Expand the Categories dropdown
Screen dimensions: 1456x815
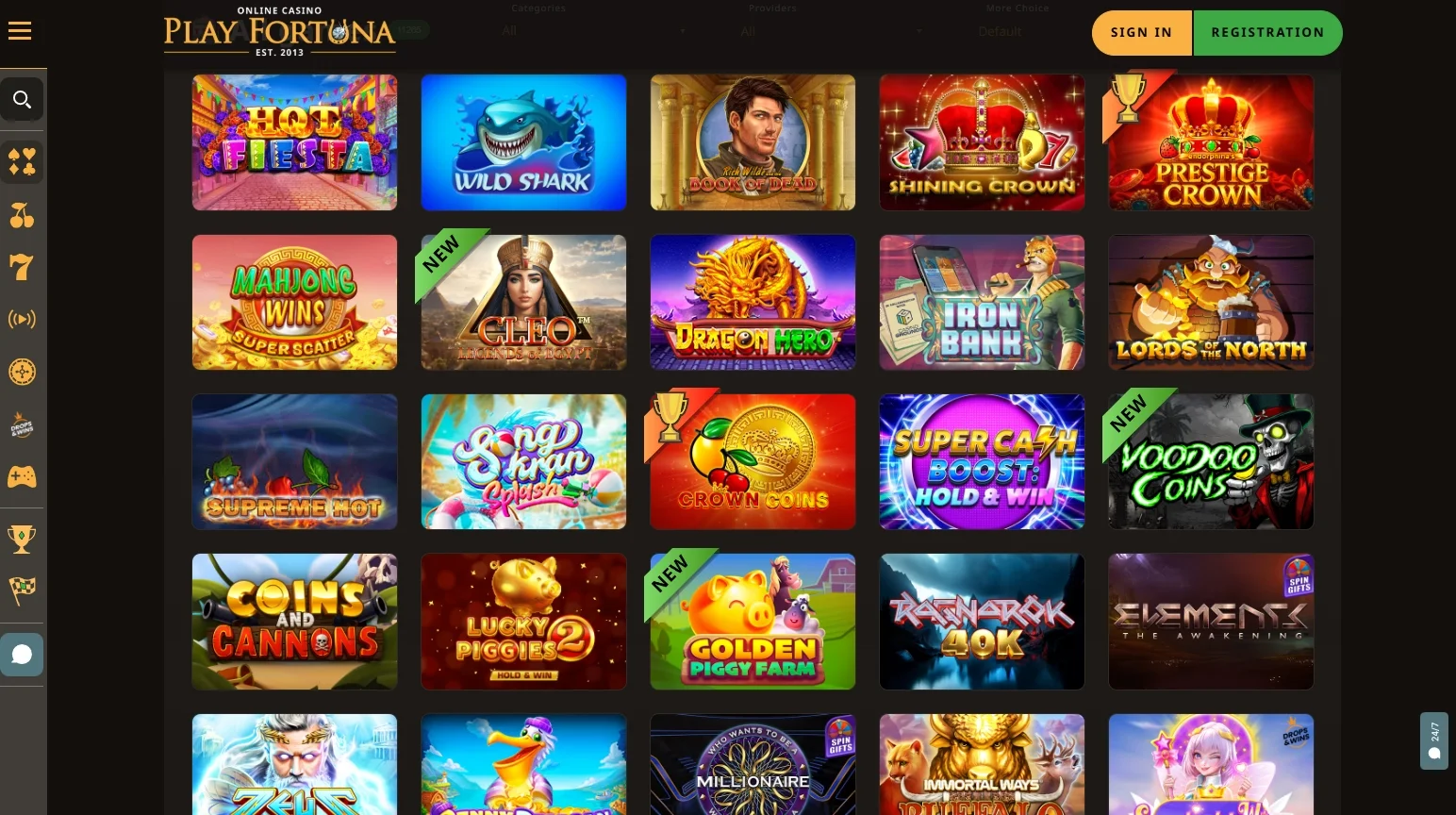[594, 30]
